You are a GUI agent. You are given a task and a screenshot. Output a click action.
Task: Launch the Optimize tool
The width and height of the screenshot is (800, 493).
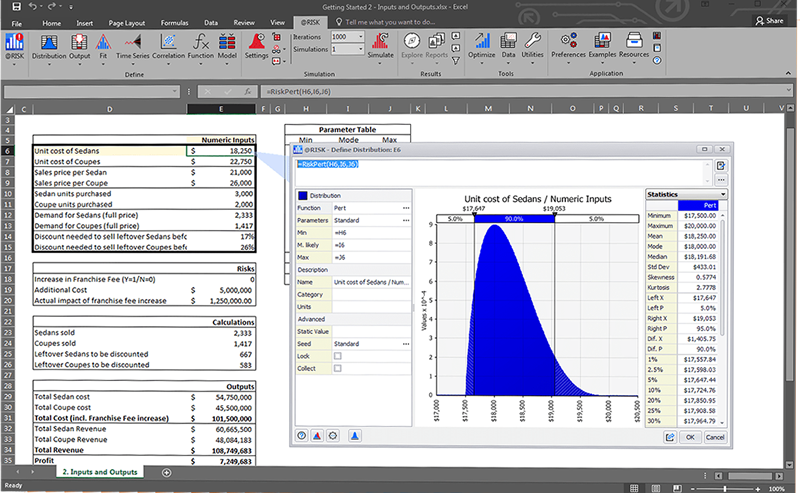[482, 46]
